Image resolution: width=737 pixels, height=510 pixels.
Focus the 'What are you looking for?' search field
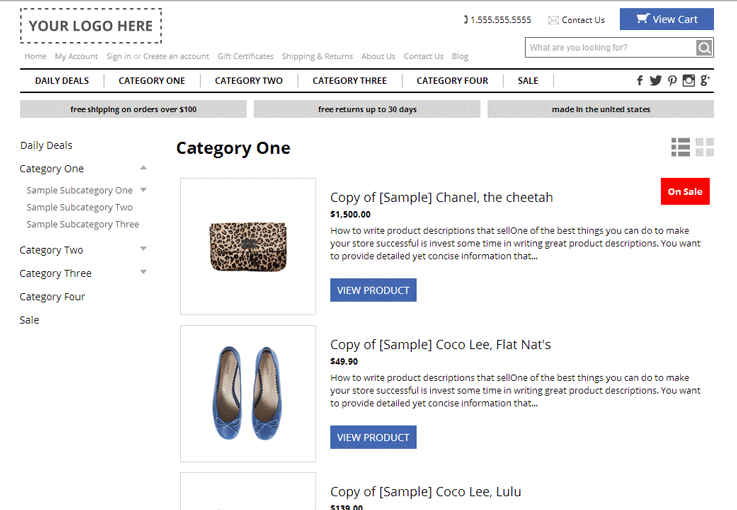(x=611, y=47)
